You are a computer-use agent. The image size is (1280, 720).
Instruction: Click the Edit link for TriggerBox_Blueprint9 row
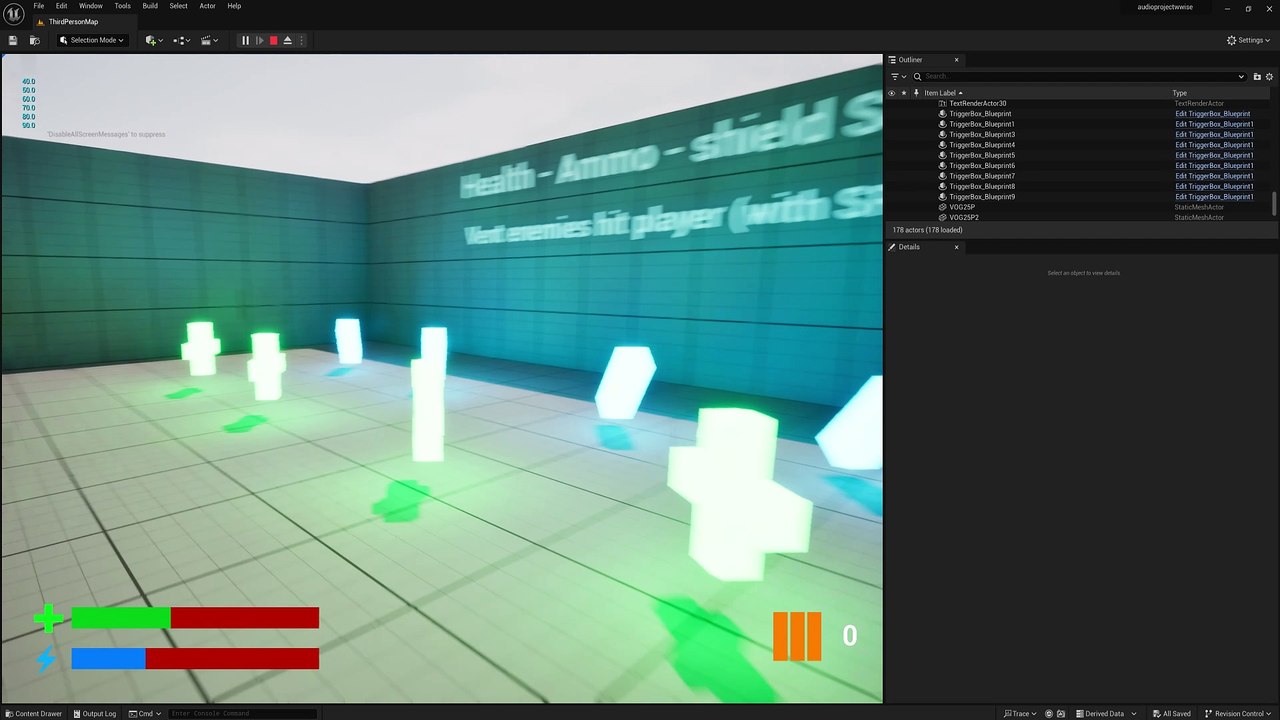click(x=1214, y=197)
